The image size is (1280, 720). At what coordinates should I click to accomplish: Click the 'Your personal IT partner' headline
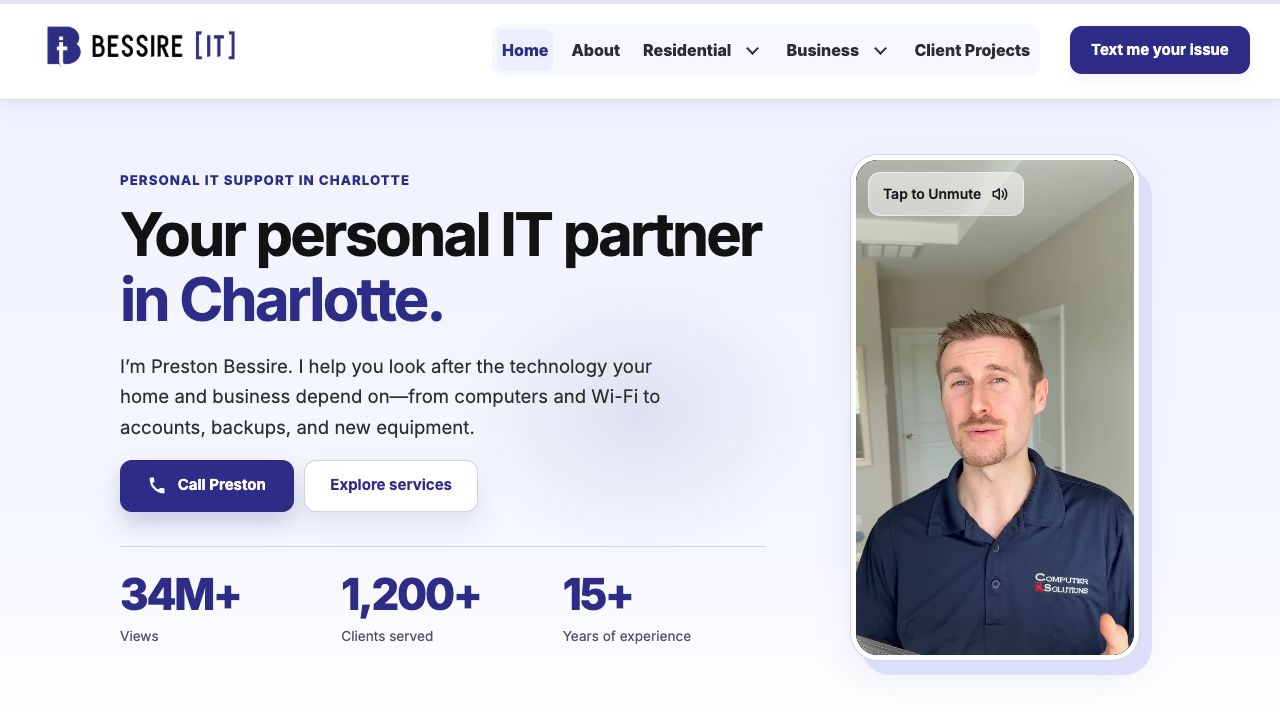(441, 236)
